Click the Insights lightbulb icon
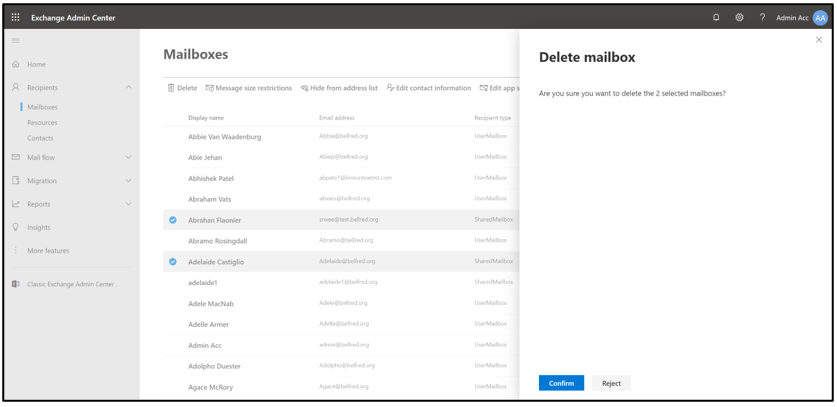The width and height of the screenshot is (837, 407). point(15,227)
